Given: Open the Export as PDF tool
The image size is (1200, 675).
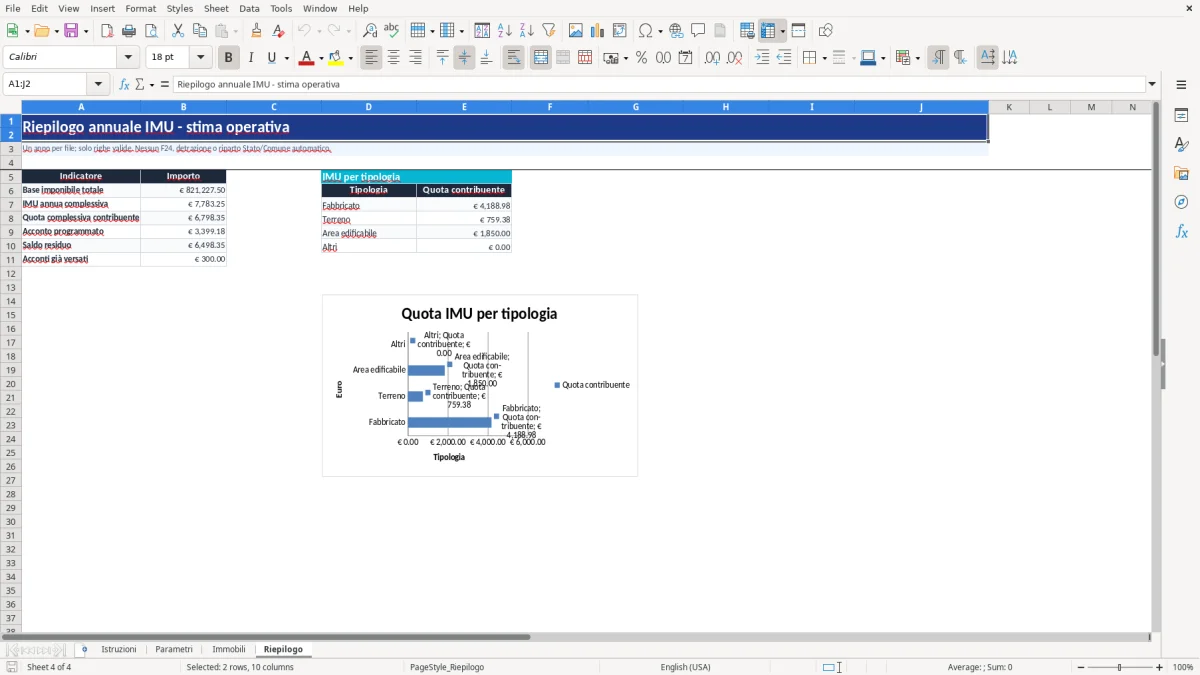Looking at the screenshot, I should (107, 31).
